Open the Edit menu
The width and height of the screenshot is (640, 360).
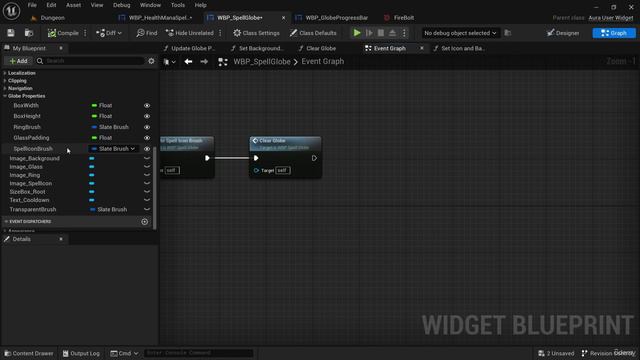(51, 5)
